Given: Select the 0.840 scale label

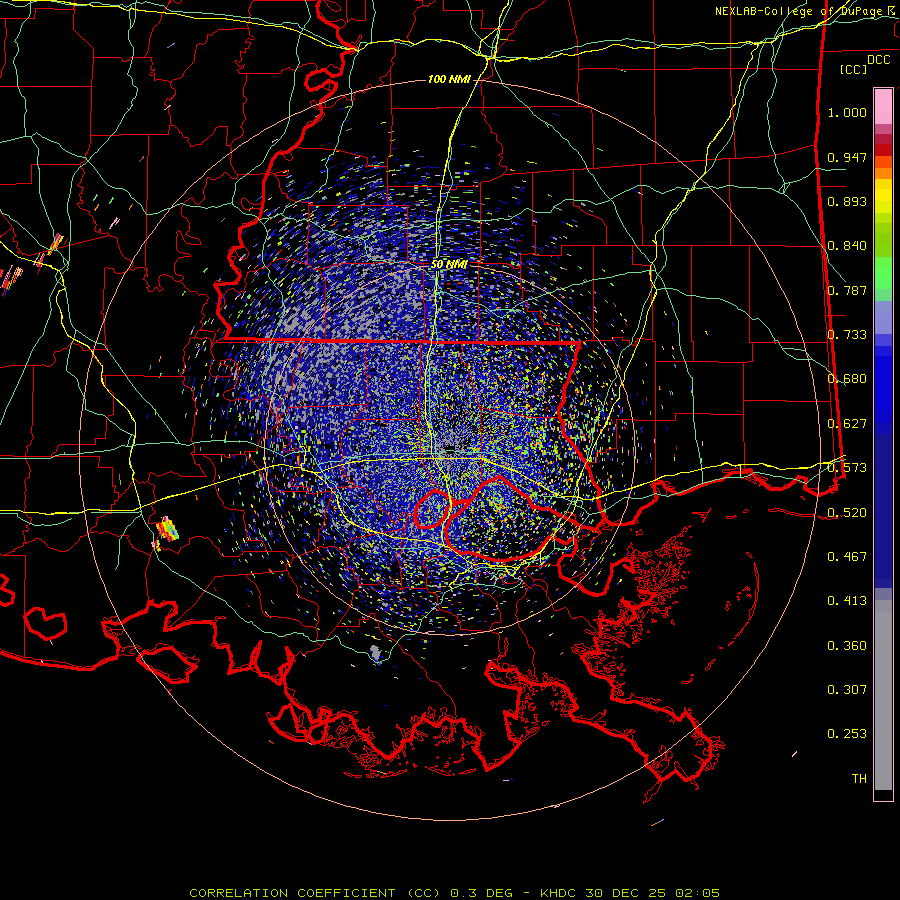Looking at the screenshot, I should 847,246.
